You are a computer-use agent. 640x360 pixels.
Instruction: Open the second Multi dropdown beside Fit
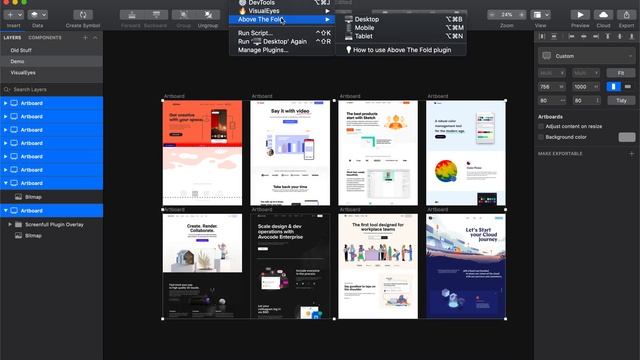click(586, 73)
